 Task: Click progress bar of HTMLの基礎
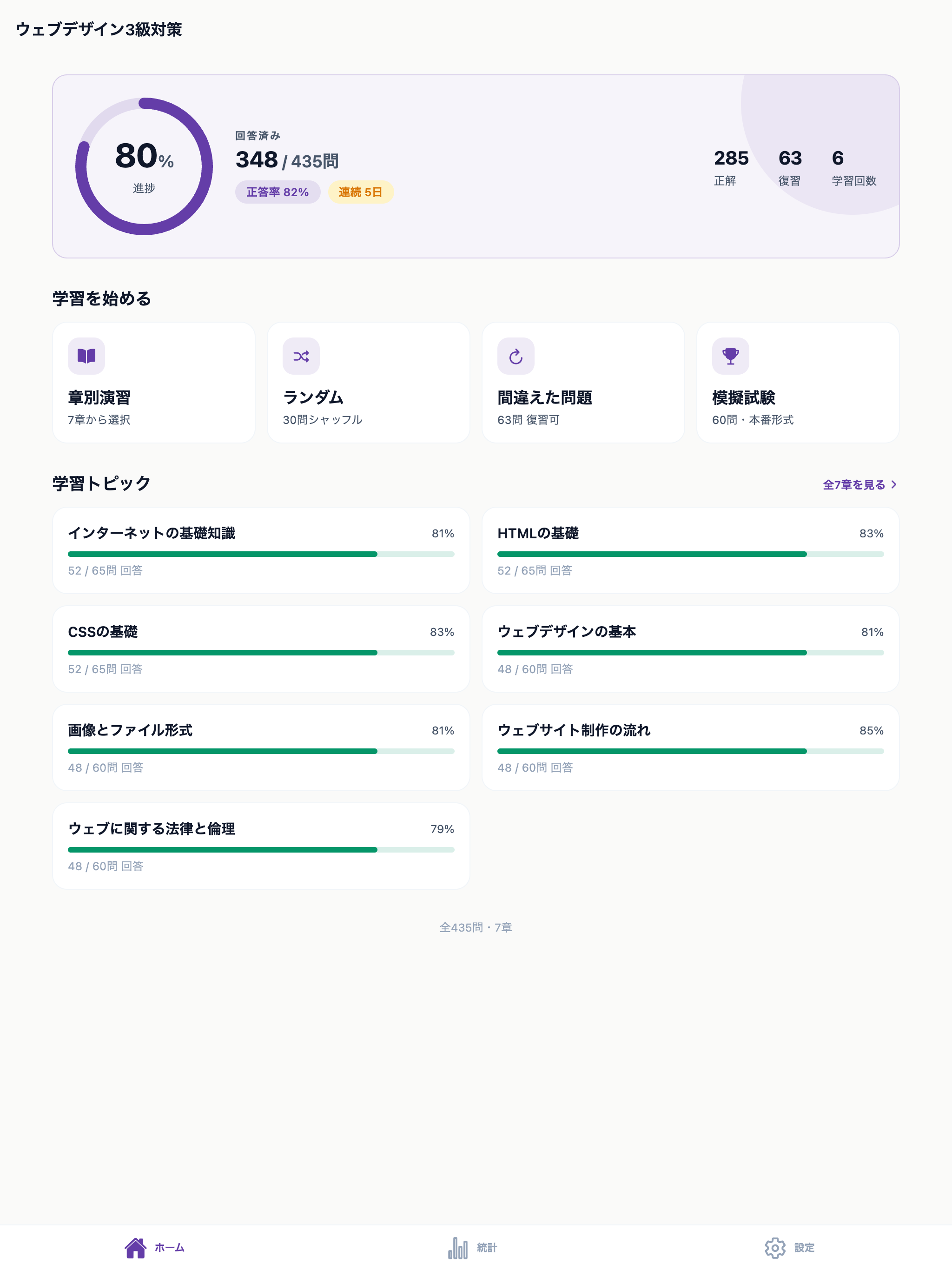pyautogui.click(x=690, y=554)
